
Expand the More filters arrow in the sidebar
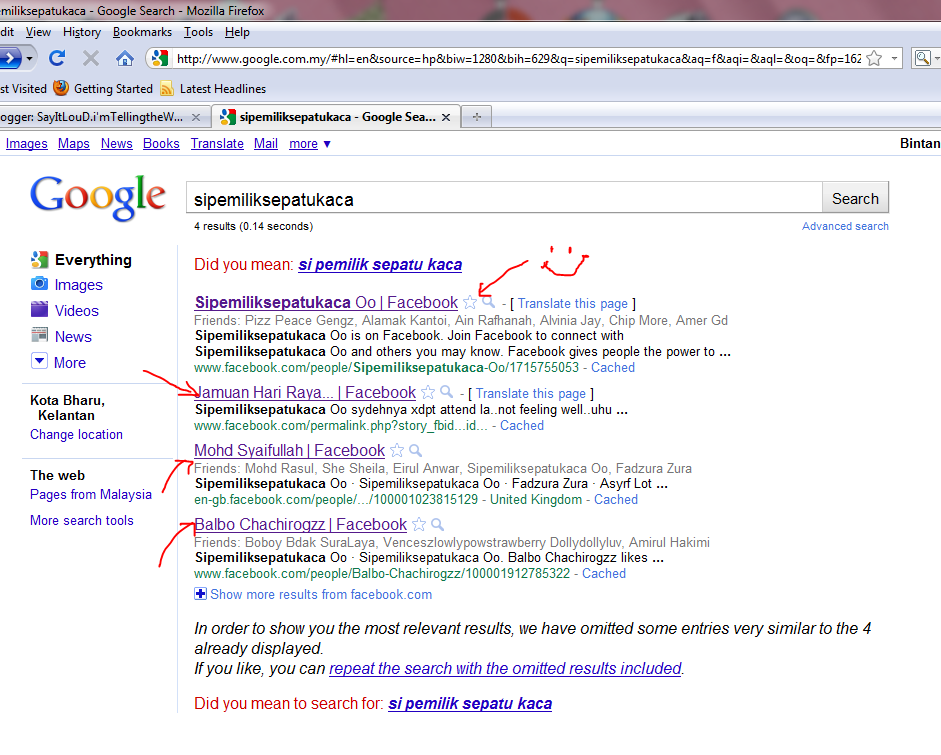39,361
